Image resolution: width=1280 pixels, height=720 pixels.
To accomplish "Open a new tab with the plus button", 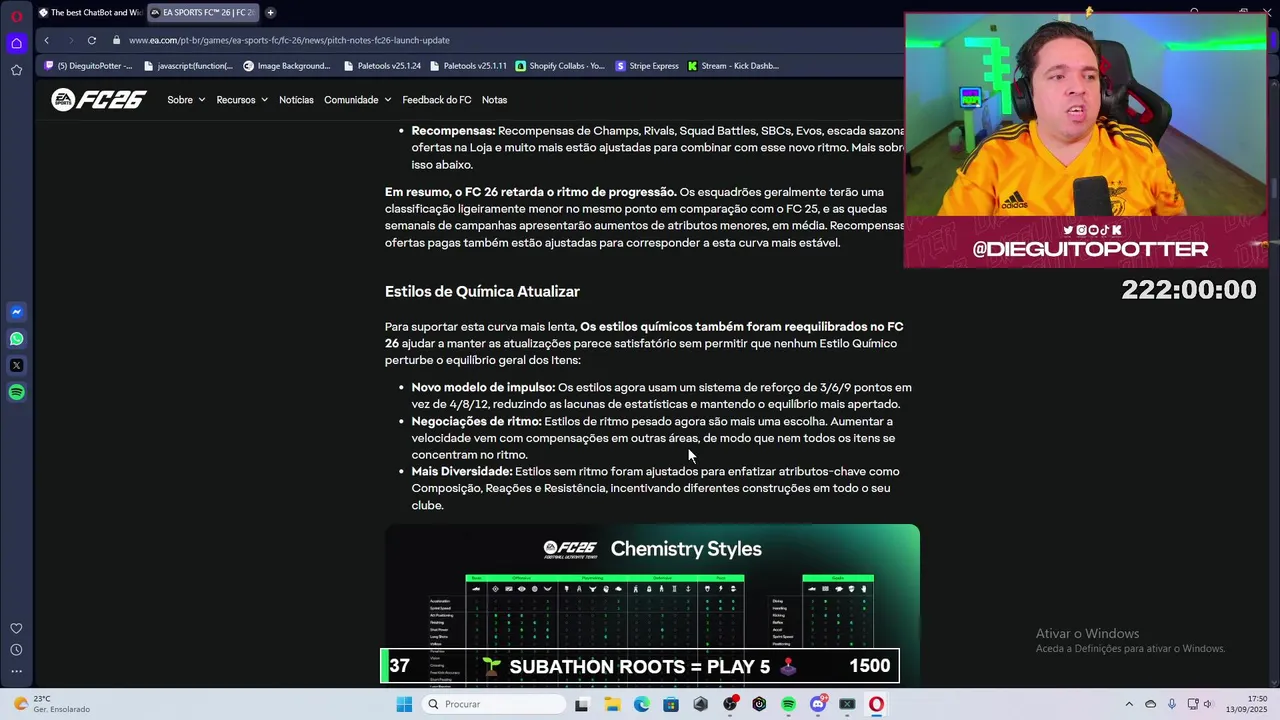I will point(270,13).
